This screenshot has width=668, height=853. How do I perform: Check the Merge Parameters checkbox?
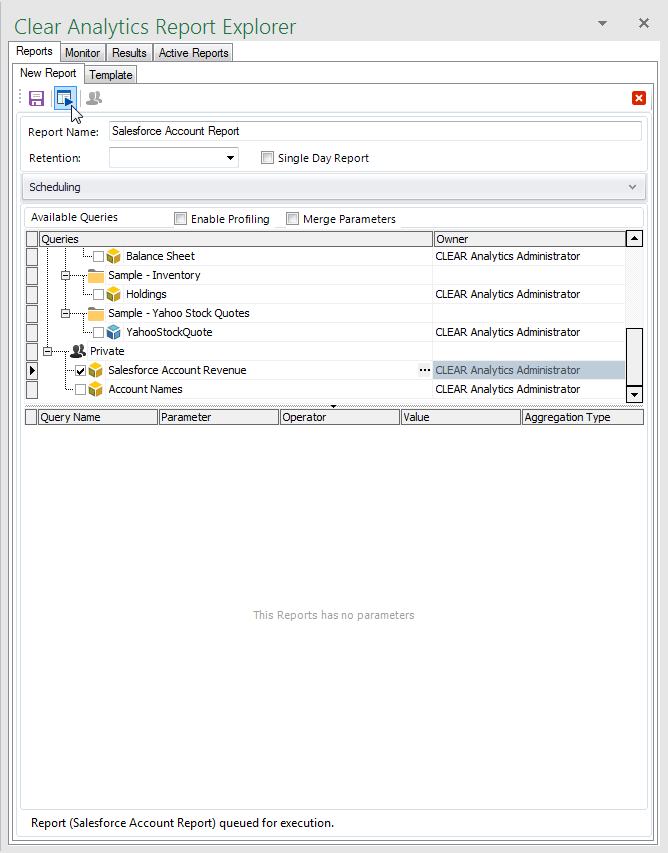[x=292, y=219]
